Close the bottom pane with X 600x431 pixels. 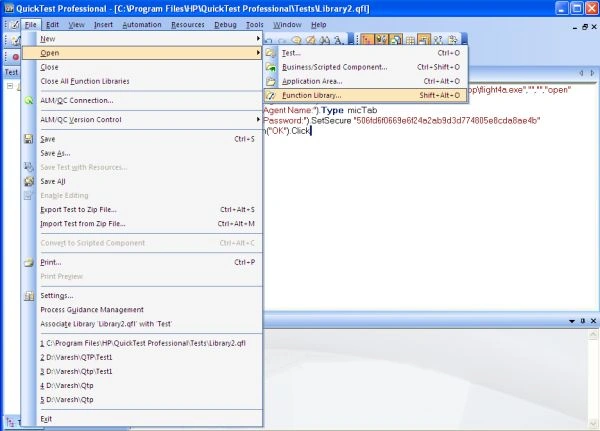pos(593,321)
